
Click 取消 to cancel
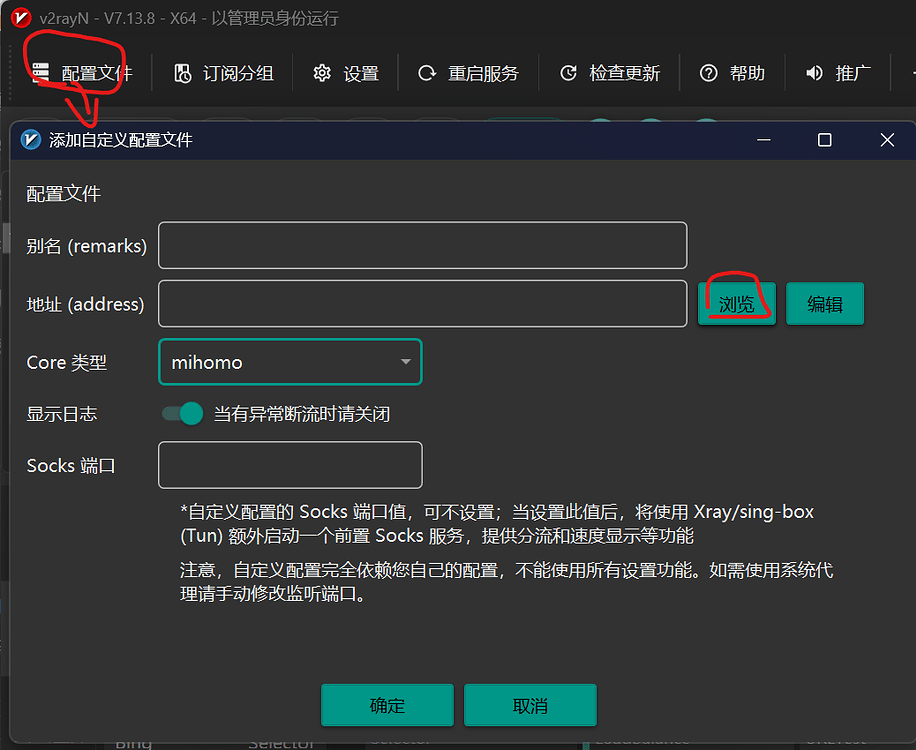[x=530, y=705]
